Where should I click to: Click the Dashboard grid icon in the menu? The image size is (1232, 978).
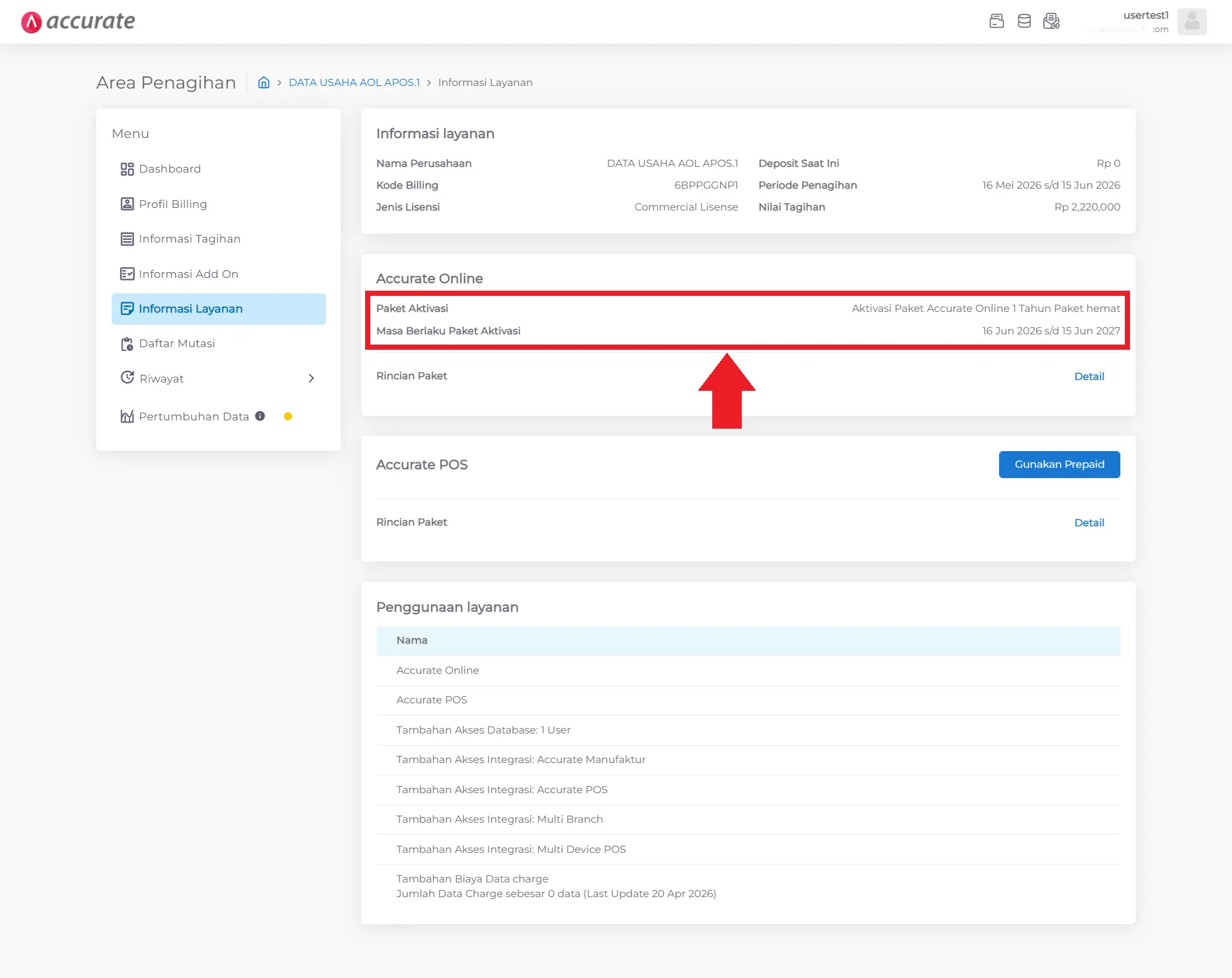point(127,169)
